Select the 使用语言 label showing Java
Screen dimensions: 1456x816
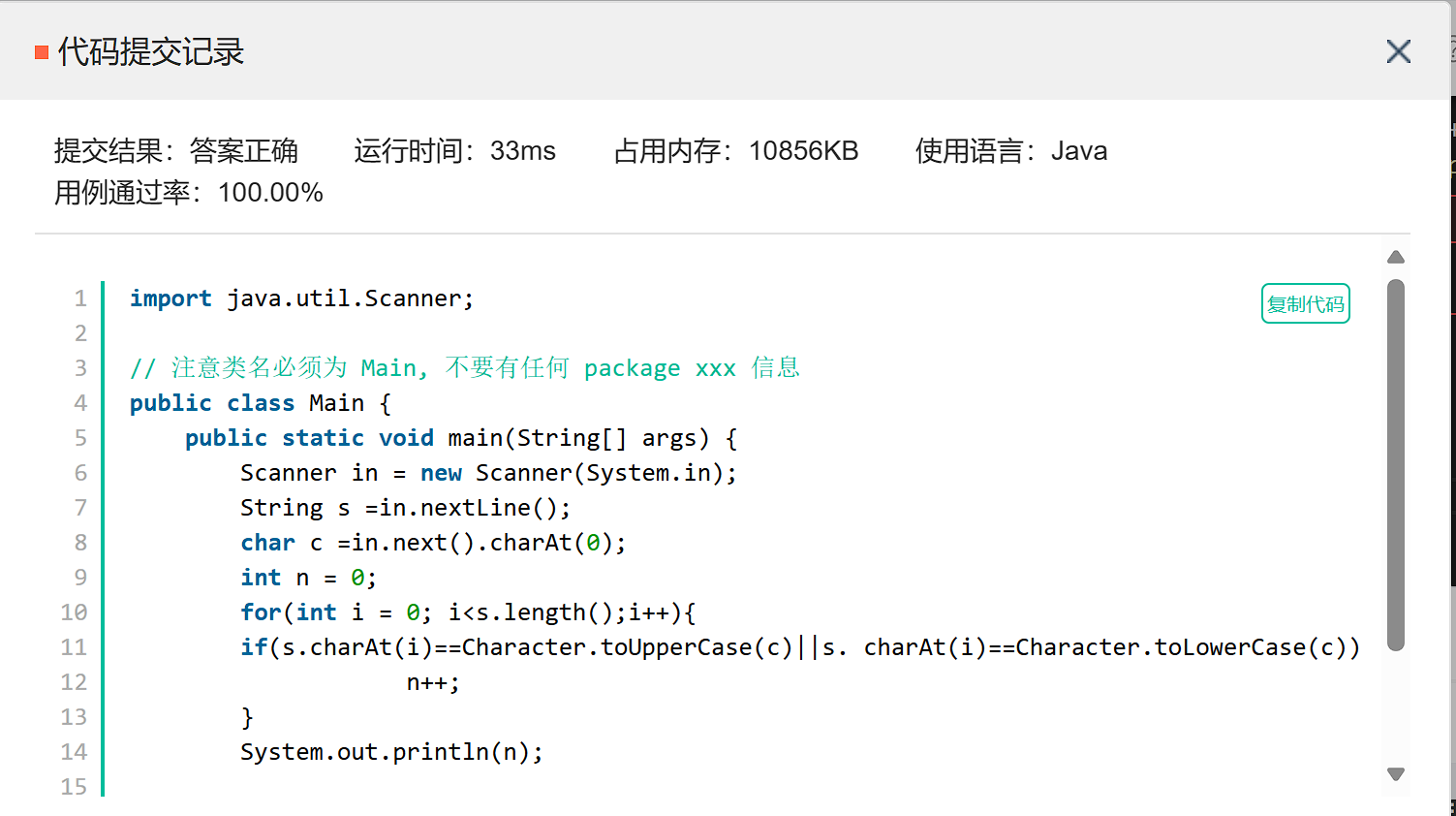click(x=1010, y=150)
